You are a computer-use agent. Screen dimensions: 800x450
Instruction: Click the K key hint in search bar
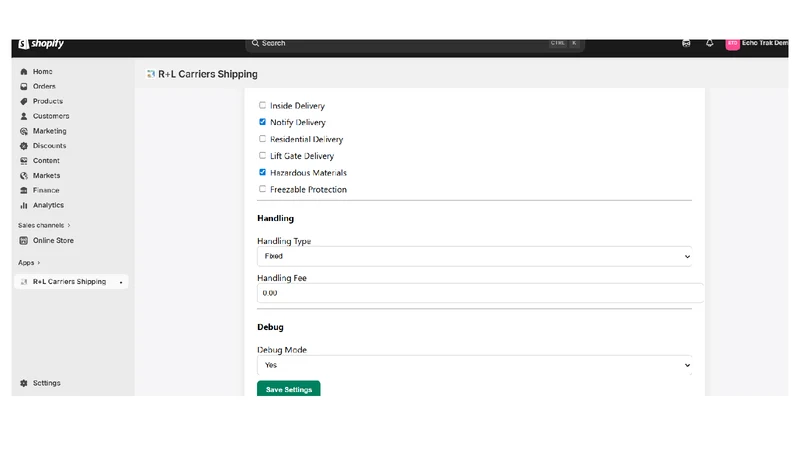point(574,43)
